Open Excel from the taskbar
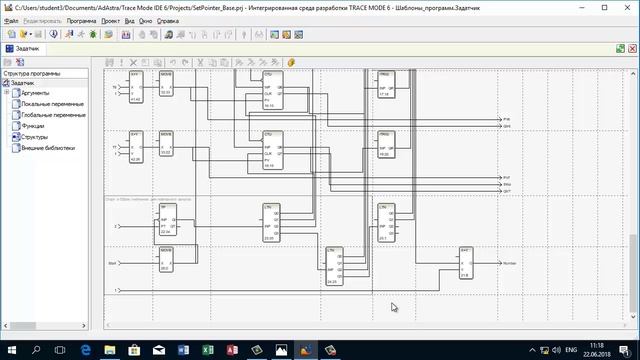 click(208, 350)
